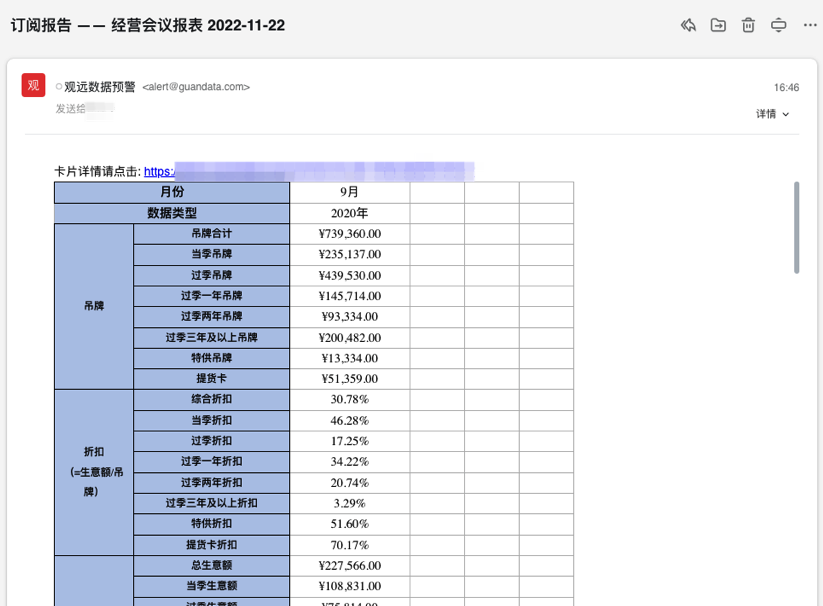Click the small status dot before 观远数据预警
This screenshot has height=606, width=823.
pos(59,87)
